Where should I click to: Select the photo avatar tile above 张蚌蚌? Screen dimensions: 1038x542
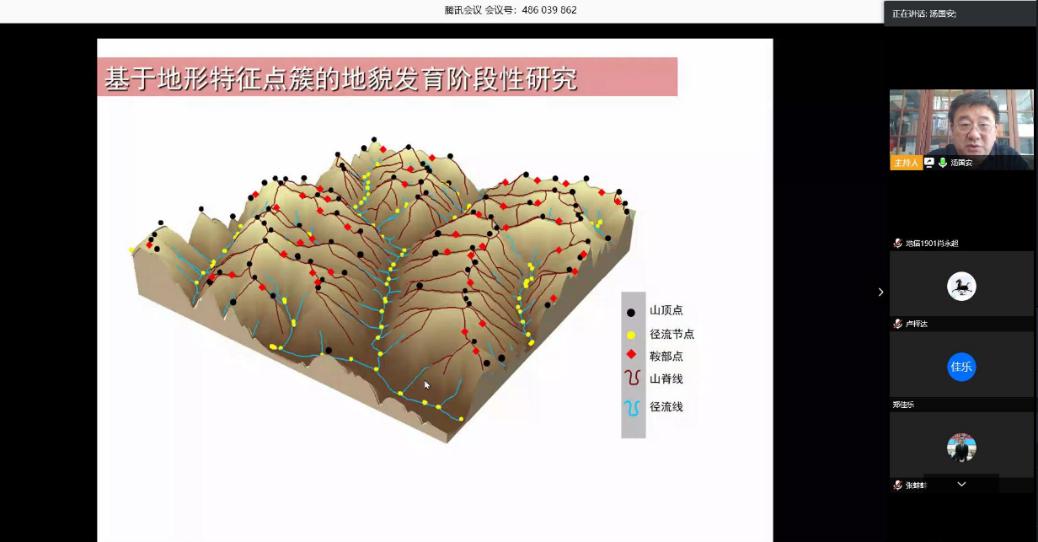961,447
